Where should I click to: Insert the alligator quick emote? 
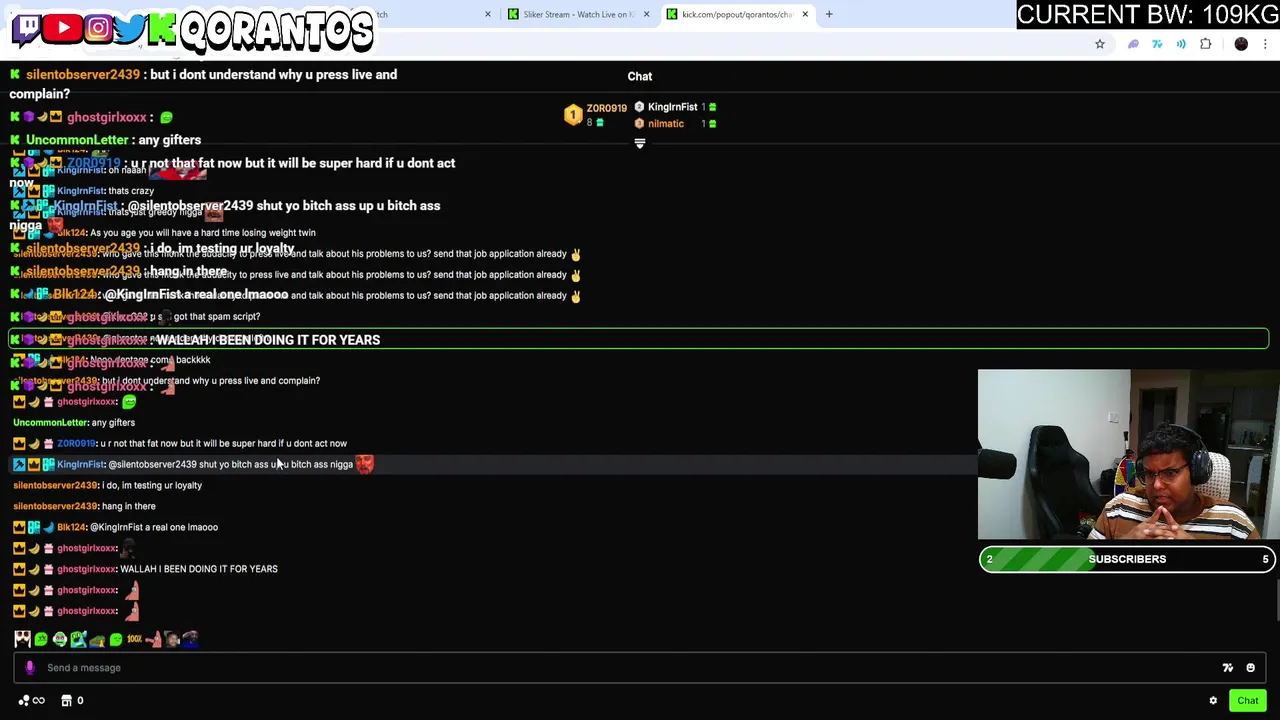pos(78,639)
